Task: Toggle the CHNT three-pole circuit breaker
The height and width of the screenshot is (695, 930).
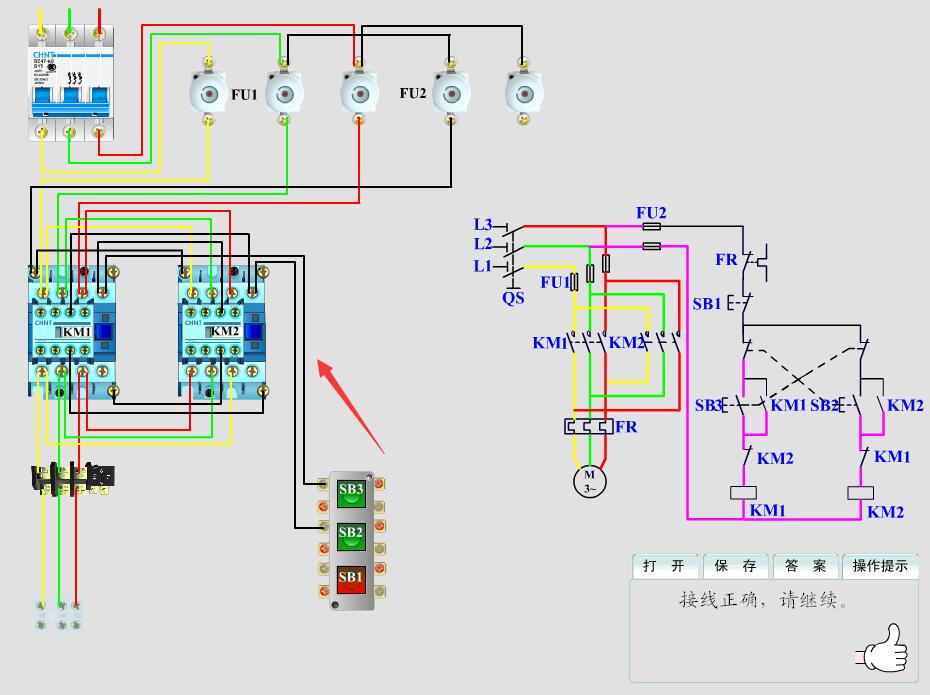Action: tap(71, 83)
